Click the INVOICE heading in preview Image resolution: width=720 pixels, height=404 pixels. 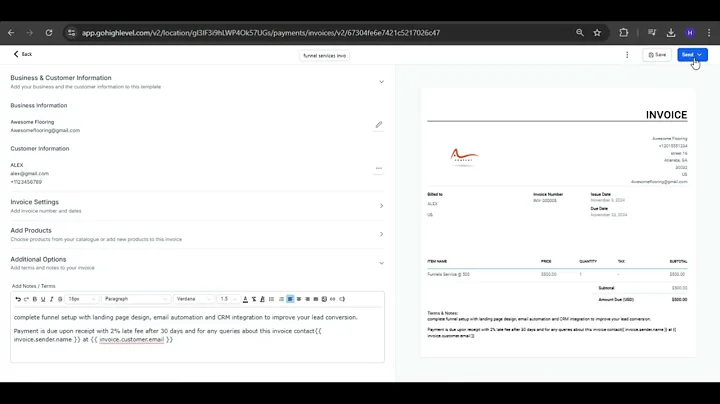pyautogui.click(x=666, y=115)
